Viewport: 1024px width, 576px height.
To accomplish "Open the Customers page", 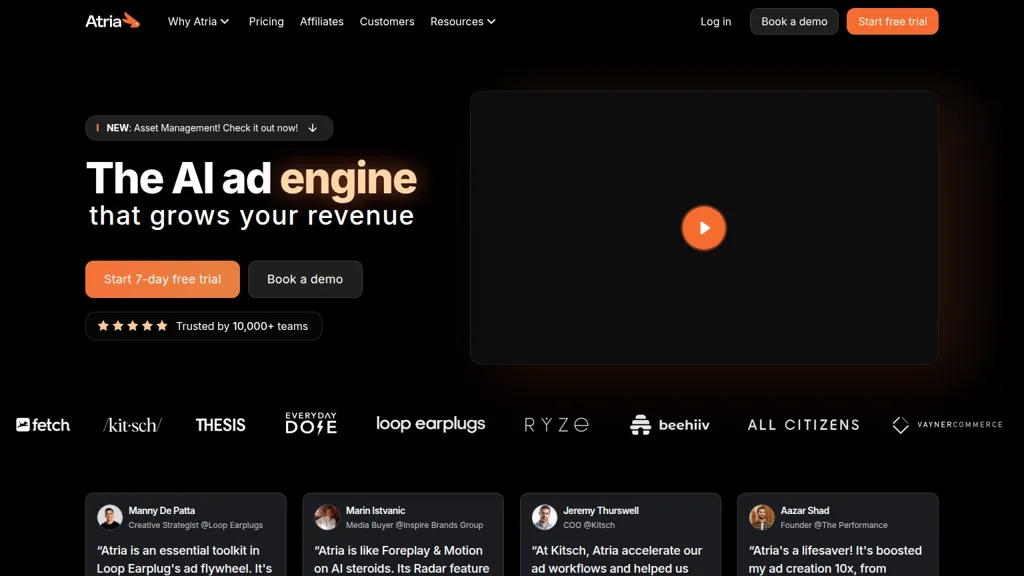I will tap(387, 21).
